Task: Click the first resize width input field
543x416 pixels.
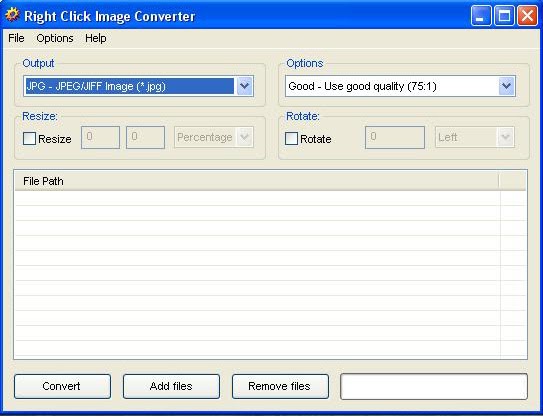Action: click(x=100, y=138)
